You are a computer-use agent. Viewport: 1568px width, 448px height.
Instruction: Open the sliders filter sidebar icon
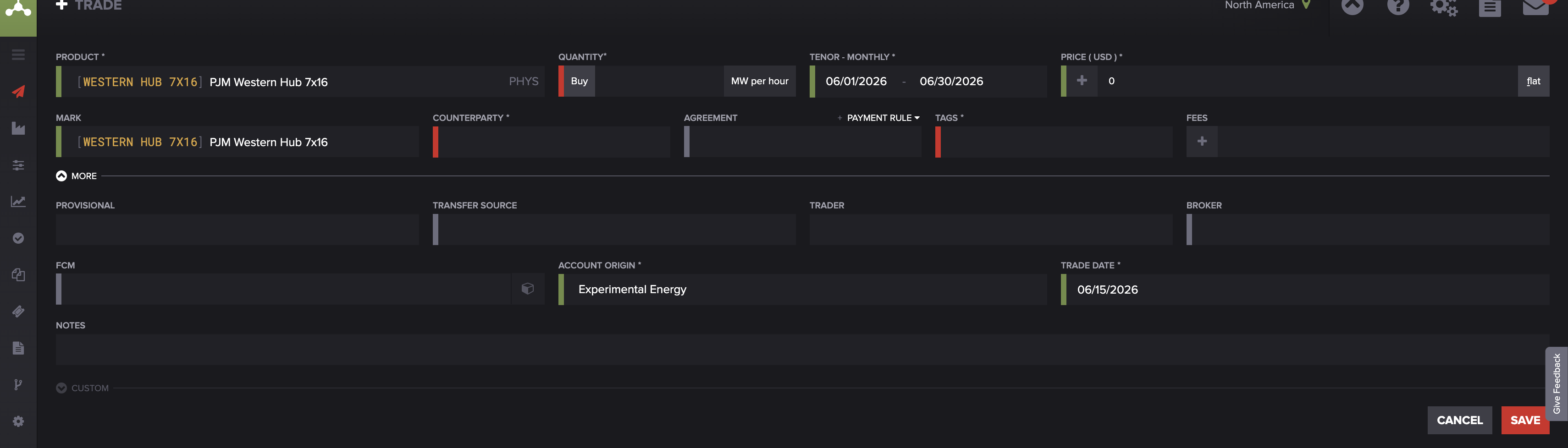click(x=18, y=165)
